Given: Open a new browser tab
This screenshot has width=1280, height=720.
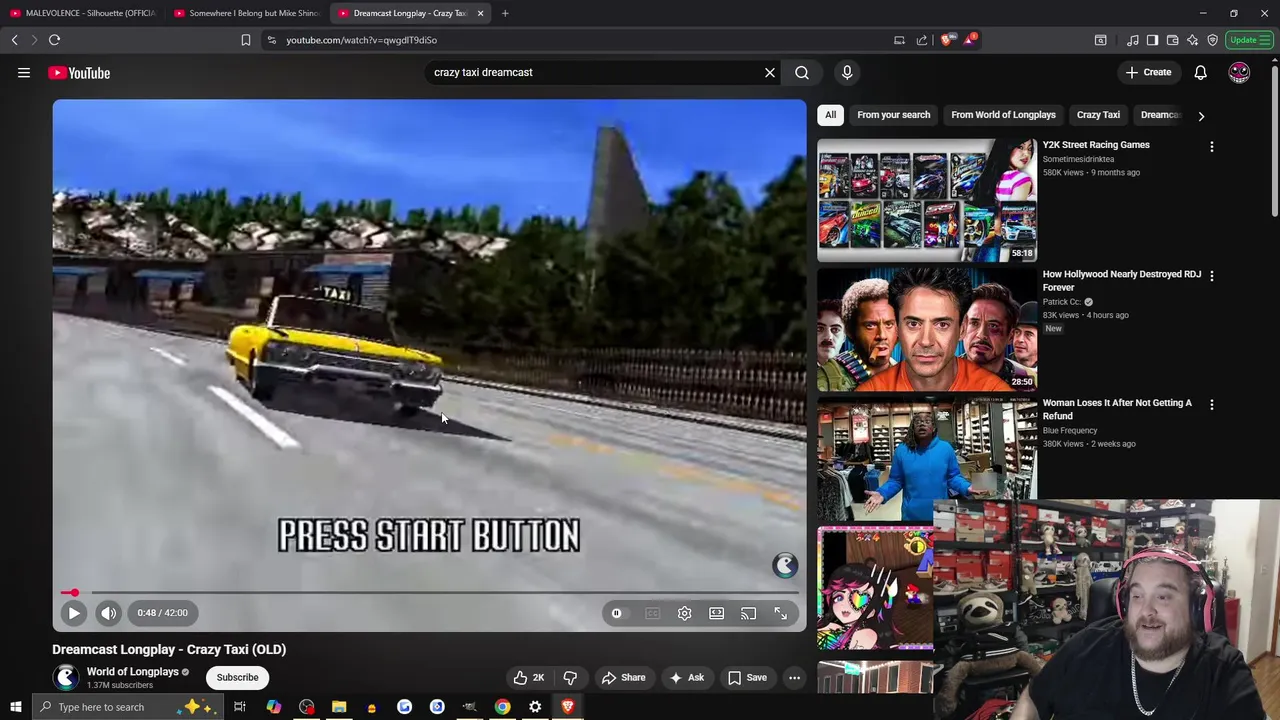Looking at the screenshot, I should click(505, 13).
